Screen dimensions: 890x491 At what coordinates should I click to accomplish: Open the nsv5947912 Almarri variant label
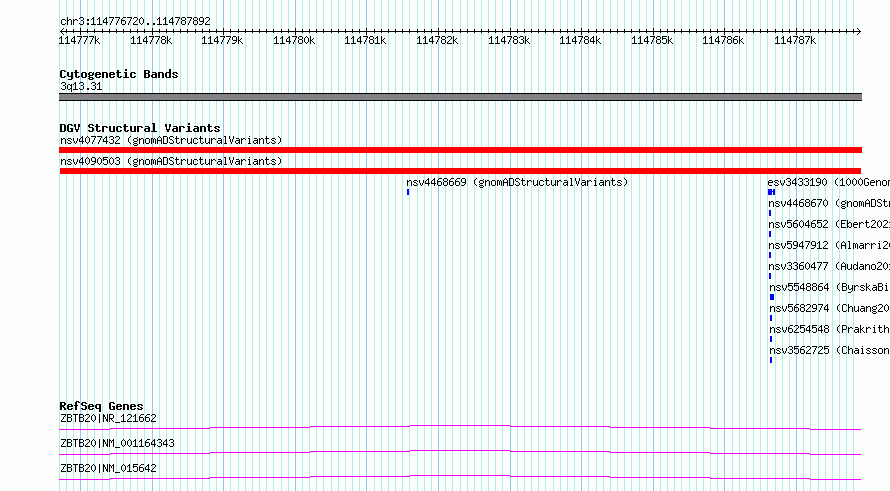coord(829,245)
